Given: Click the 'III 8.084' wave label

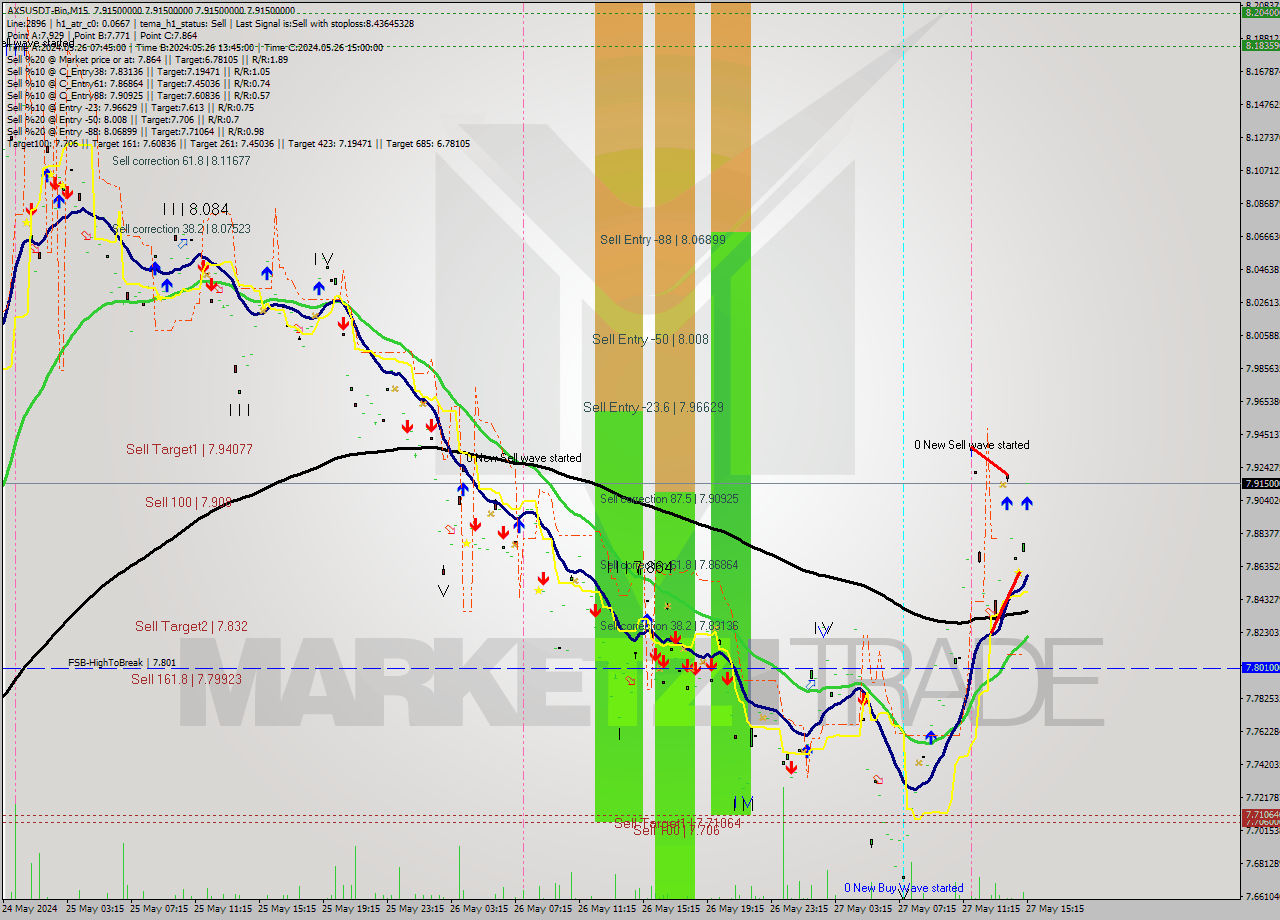Looking at the screenshot, I should coord(195,209).
